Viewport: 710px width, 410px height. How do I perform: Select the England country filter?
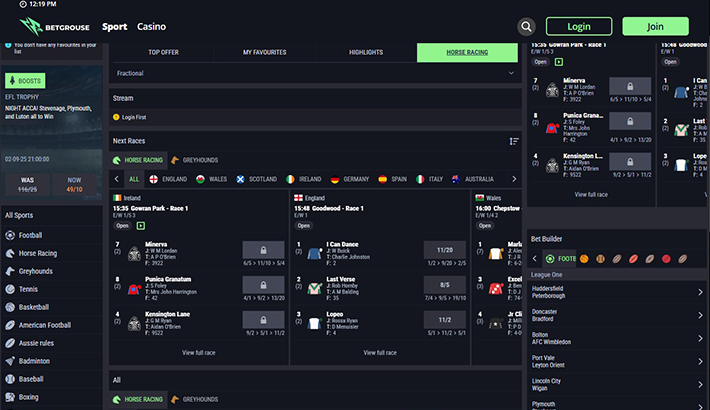click(166, 179)
